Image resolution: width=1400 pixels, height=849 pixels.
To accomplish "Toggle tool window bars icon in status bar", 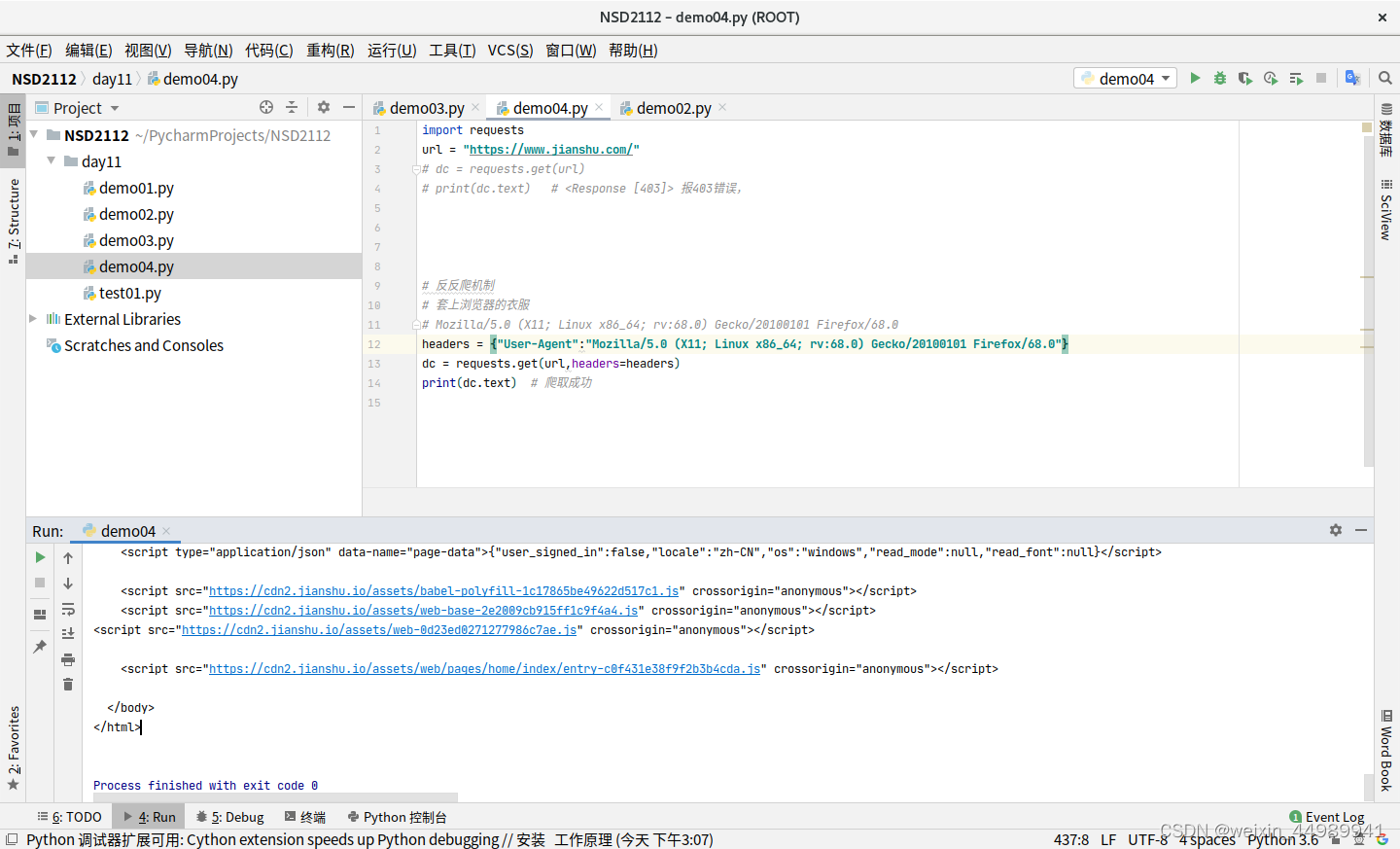I will tap(12, 839).
